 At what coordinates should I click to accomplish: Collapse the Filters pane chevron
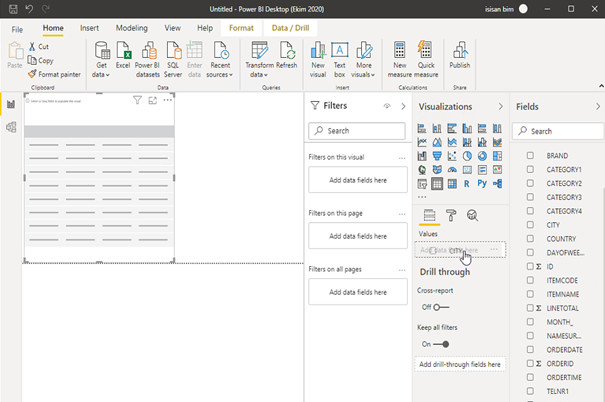(x=403, y=106)
